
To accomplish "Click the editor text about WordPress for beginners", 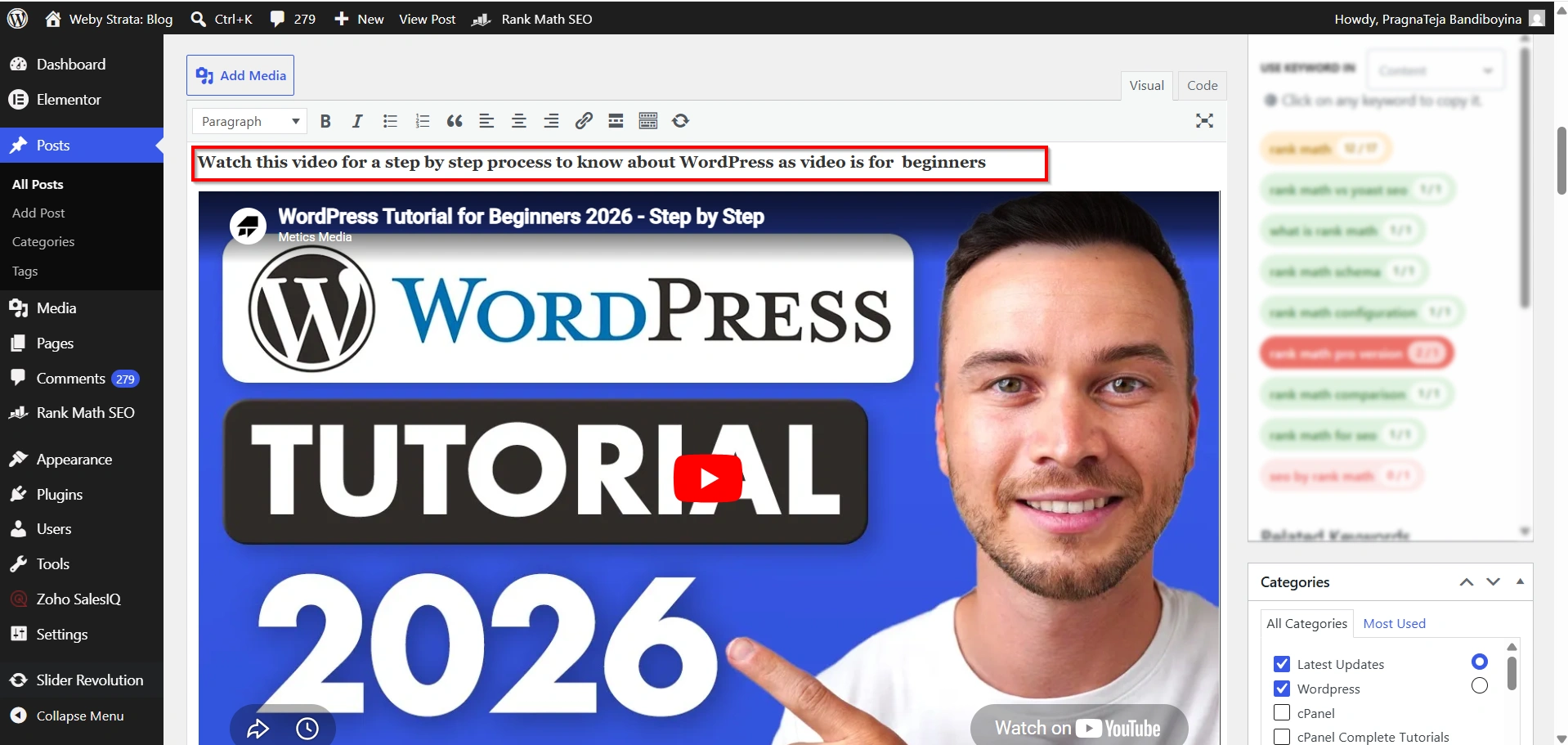I will [x=592, y=162].
